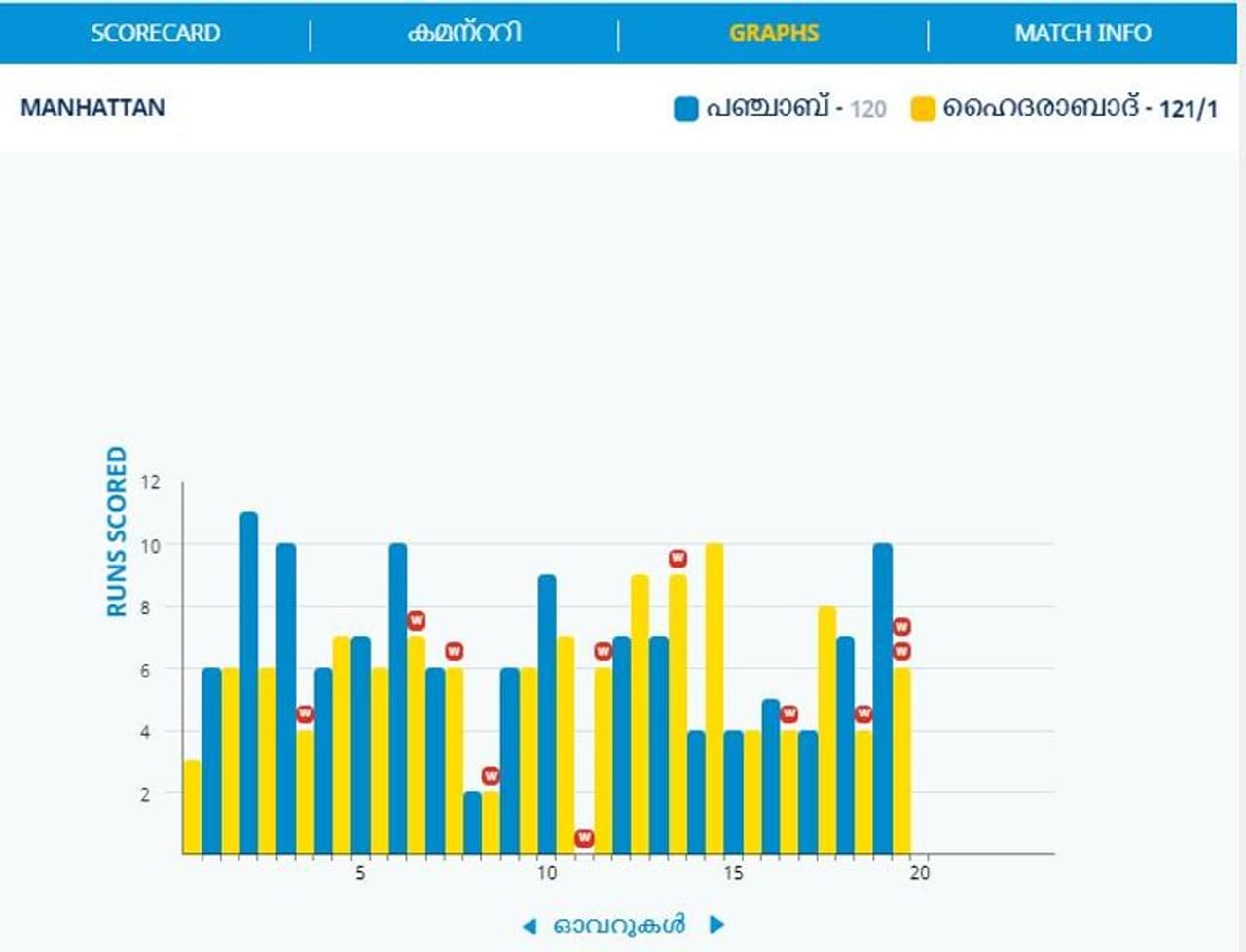Click the പഞ്ചാബ് - 120 score text
Image resolution: width=1246 pixels, height=952 pixels.
(x=796, y=108)
